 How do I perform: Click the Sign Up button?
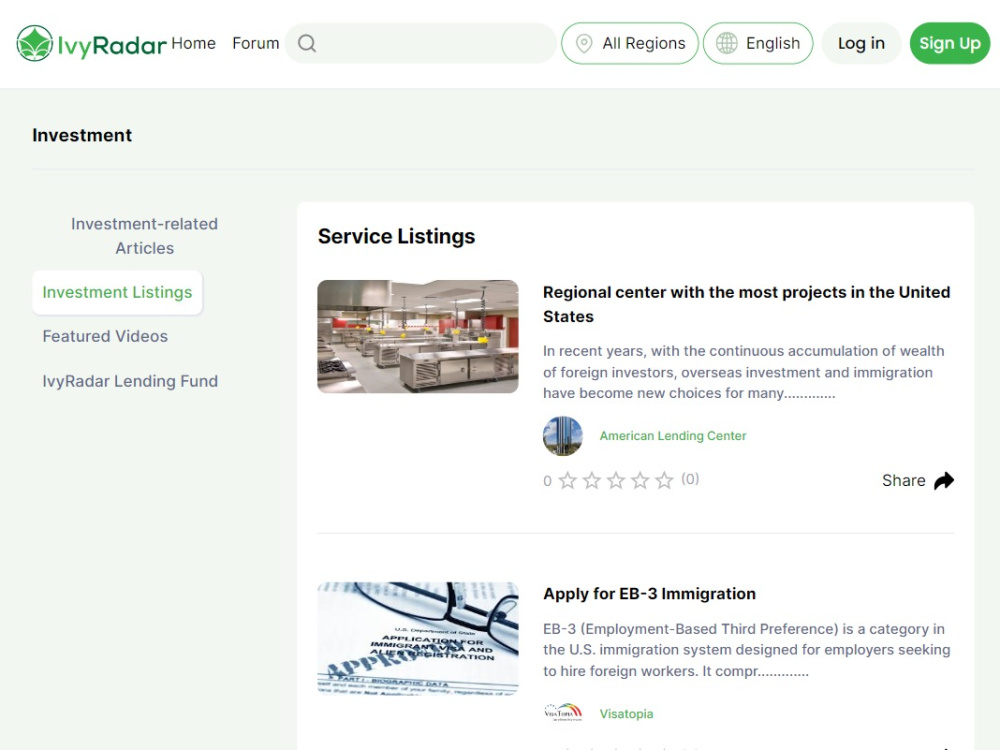tap(950, 43)
